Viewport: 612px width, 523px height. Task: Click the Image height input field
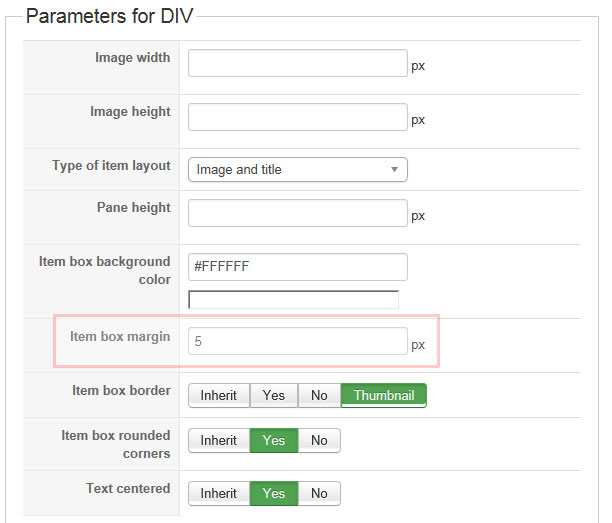(x=297, y=117)
